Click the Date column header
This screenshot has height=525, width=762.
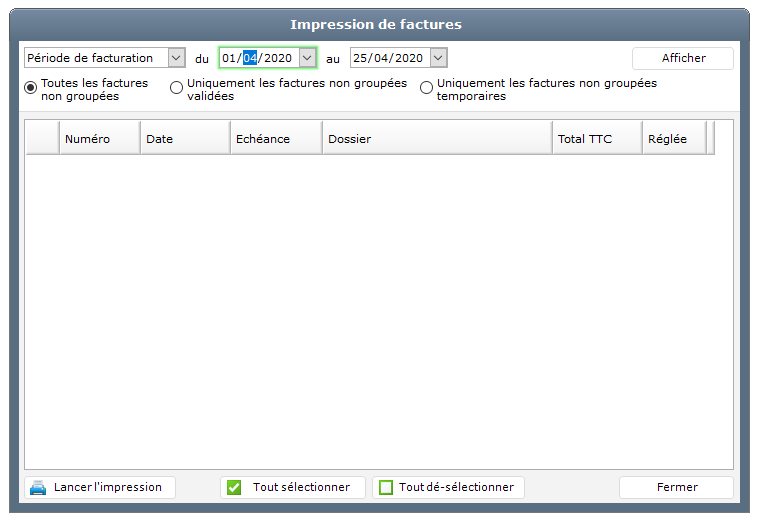click(185, 139)
